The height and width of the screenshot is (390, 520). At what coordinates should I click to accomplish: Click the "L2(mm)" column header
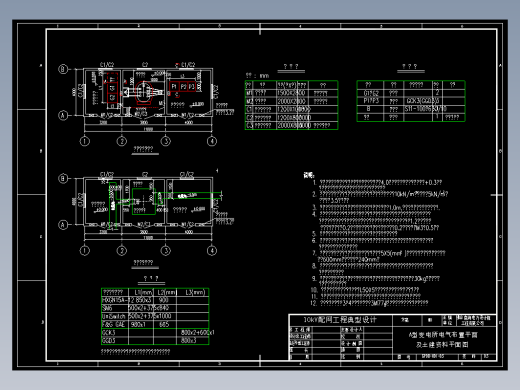(x=166, y=292)
